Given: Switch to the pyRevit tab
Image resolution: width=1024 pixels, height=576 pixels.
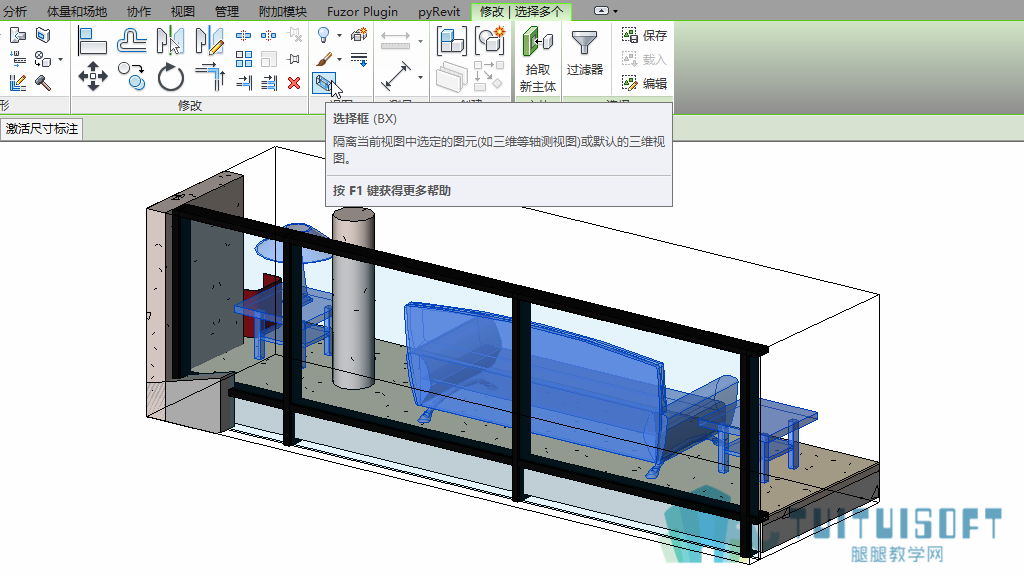Looking at the screenshot, I should tap(439, 12).
